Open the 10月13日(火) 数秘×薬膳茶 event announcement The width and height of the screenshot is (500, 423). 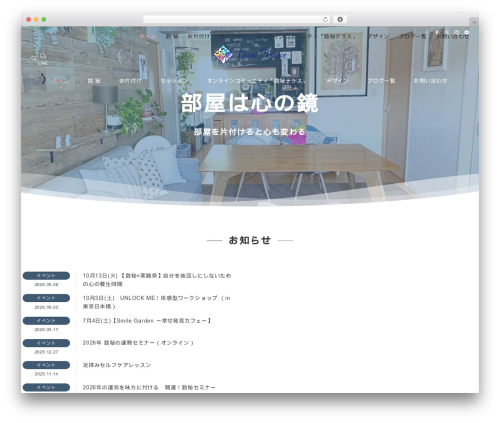pyautogui.click(x=157, y=280)
